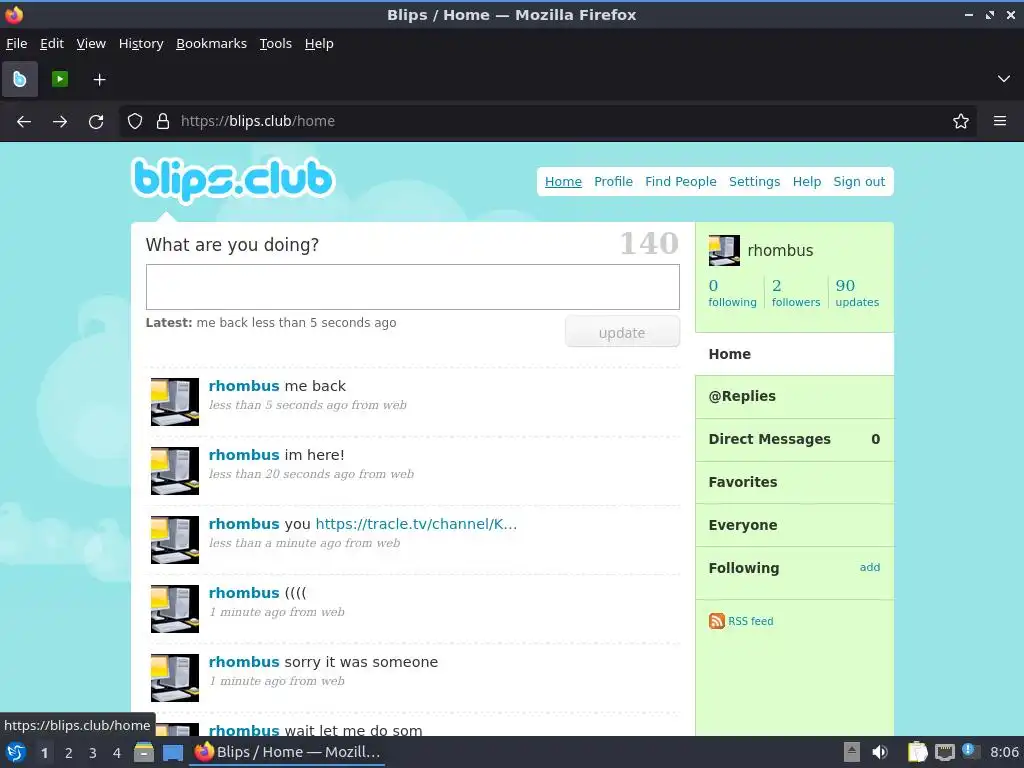This screenshot has width=1024, height=768.
Task: Open the tracle.tv channel link
Action: [x=416, y=524]
